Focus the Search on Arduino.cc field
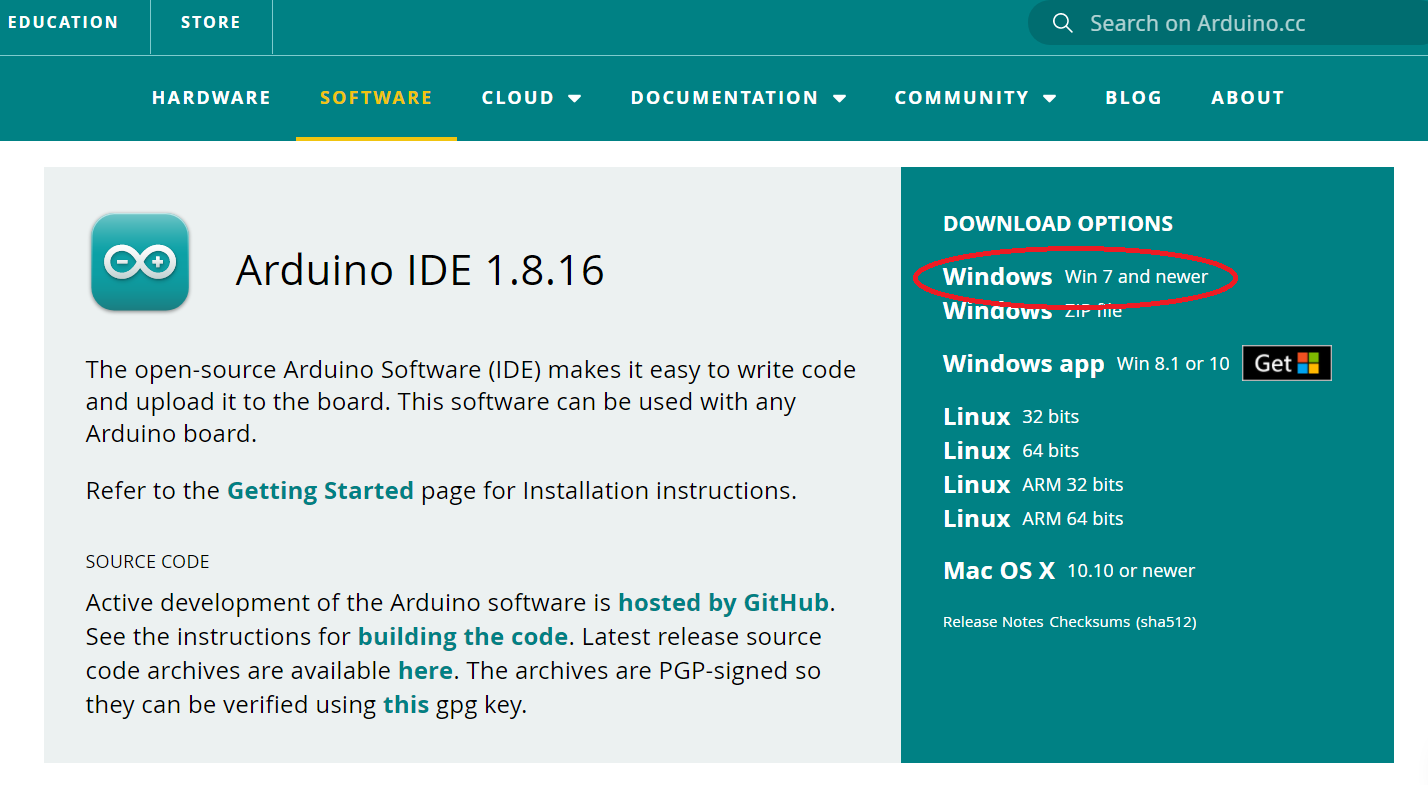Screen dimensions: 1428x785 tap(1228, 23)
